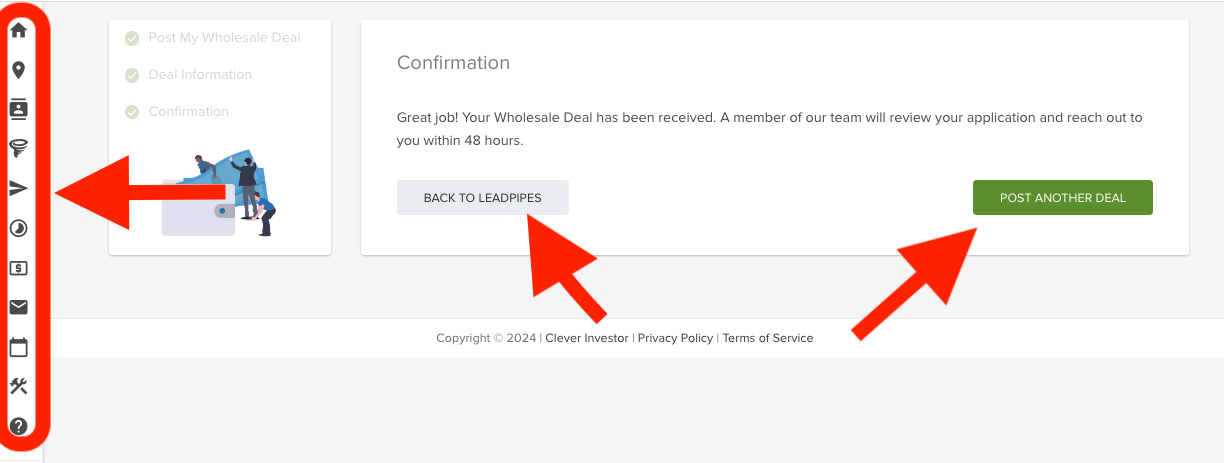Click the wallet illustration image
The width and height of the screenshot is (1224, 463).
[219, 194]
